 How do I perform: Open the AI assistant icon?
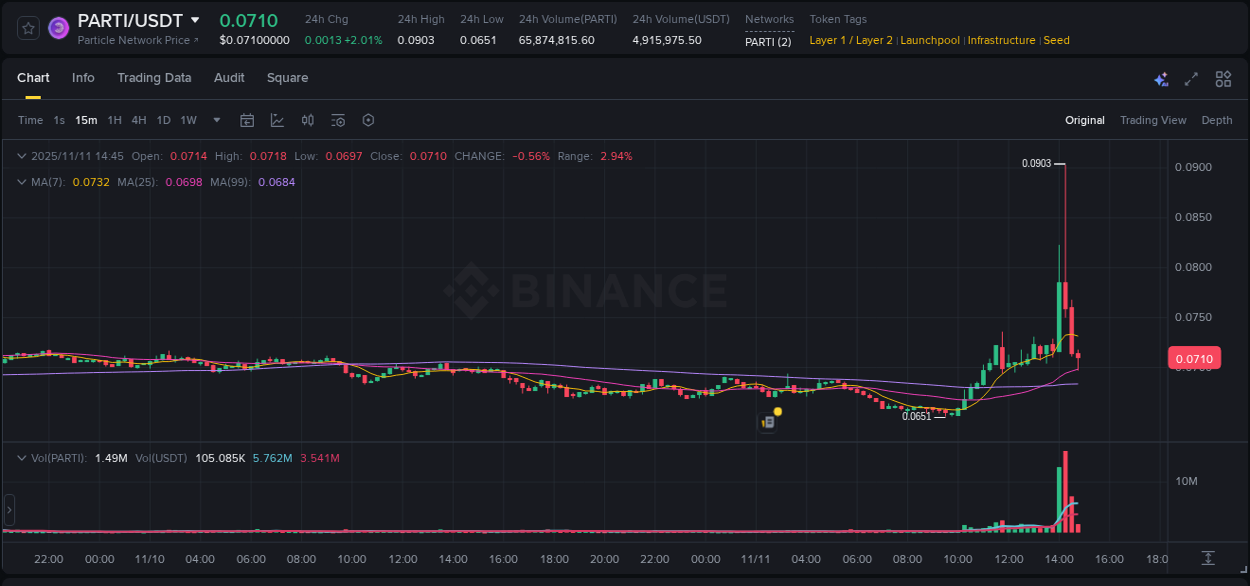(1160, 78)
